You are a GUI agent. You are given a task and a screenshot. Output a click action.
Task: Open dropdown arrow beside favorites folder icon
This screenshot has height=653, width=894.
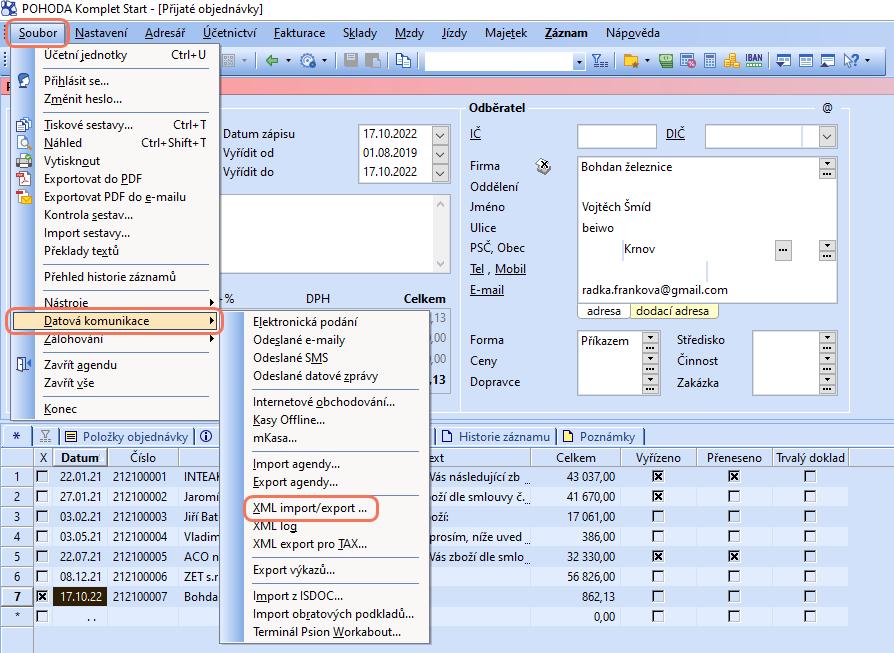click(x=647, y=60)
